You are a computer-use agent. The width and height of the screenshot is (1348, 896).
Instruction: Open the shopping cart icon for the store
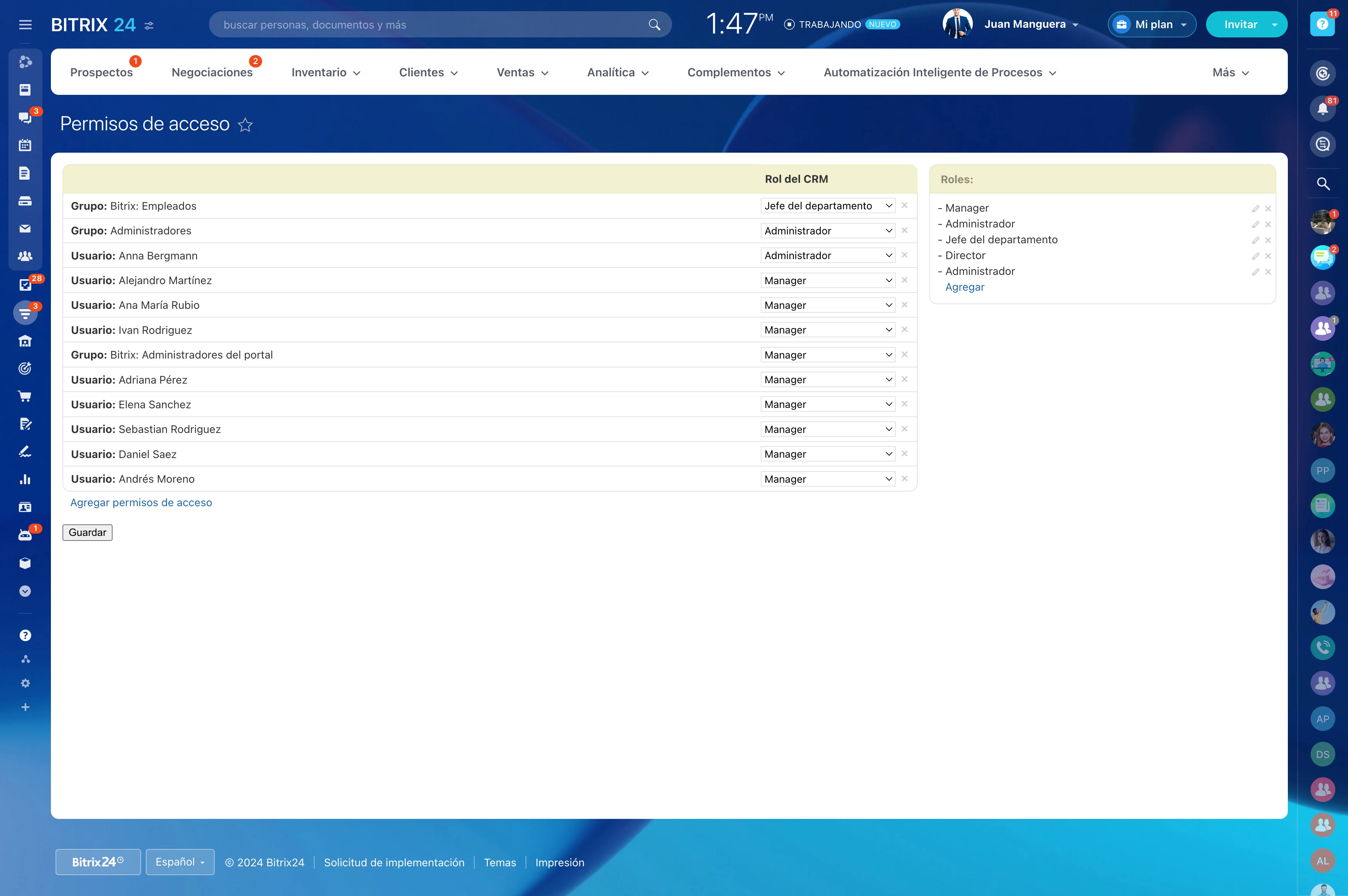(25, 396)
